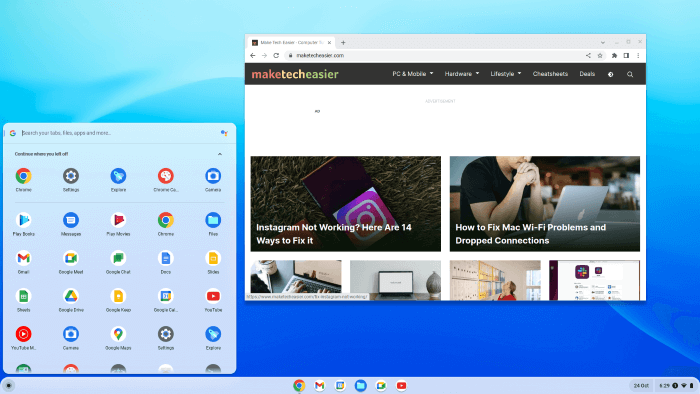Launch YouTube from the launcher grid

pyautogui.click(x=213, y=296)
